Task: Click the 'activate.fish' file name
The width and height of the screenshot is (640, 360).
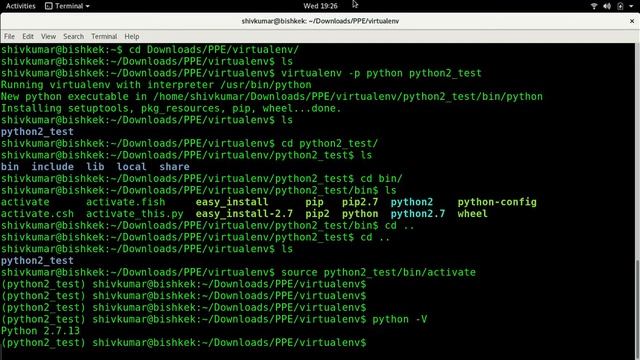Action: click(x=126, y=202)
